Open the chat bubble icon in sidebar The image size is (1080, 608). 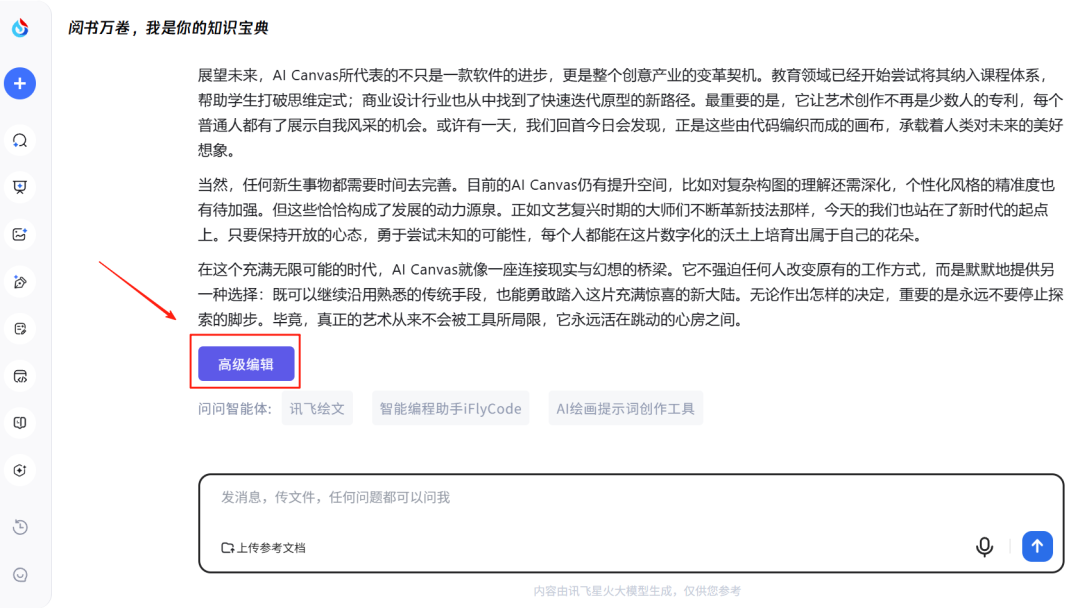coord(20,140)
